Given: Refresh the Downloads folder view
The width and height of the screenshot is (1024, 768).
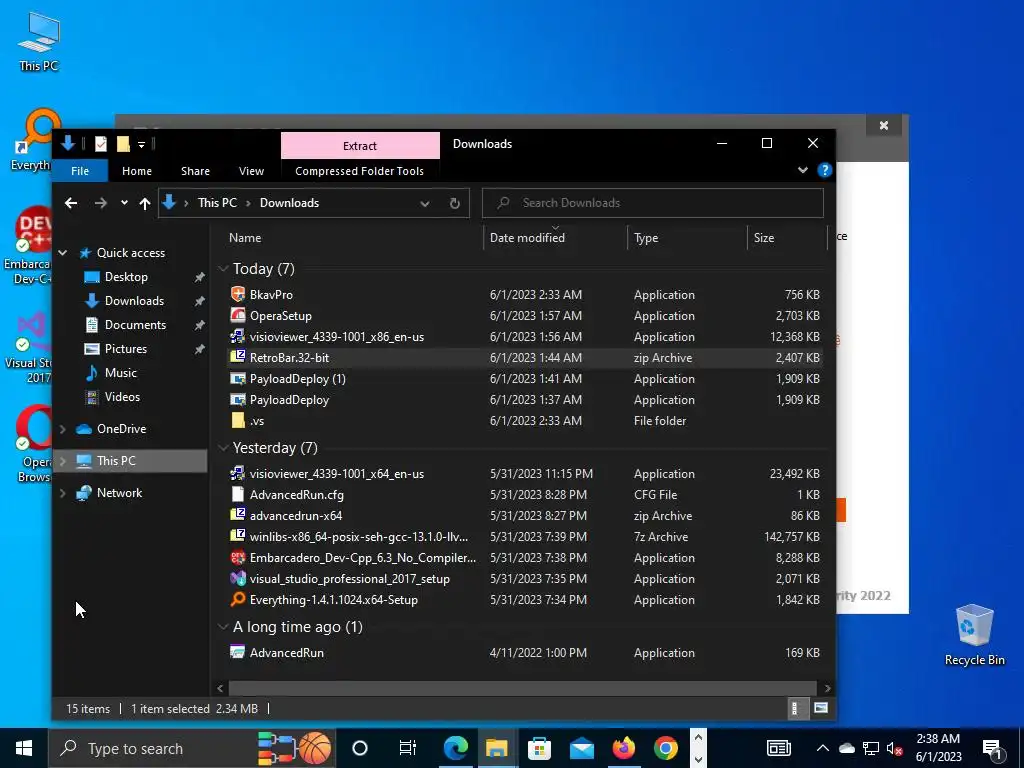Looking at the screenshot, I should (455, 203).
